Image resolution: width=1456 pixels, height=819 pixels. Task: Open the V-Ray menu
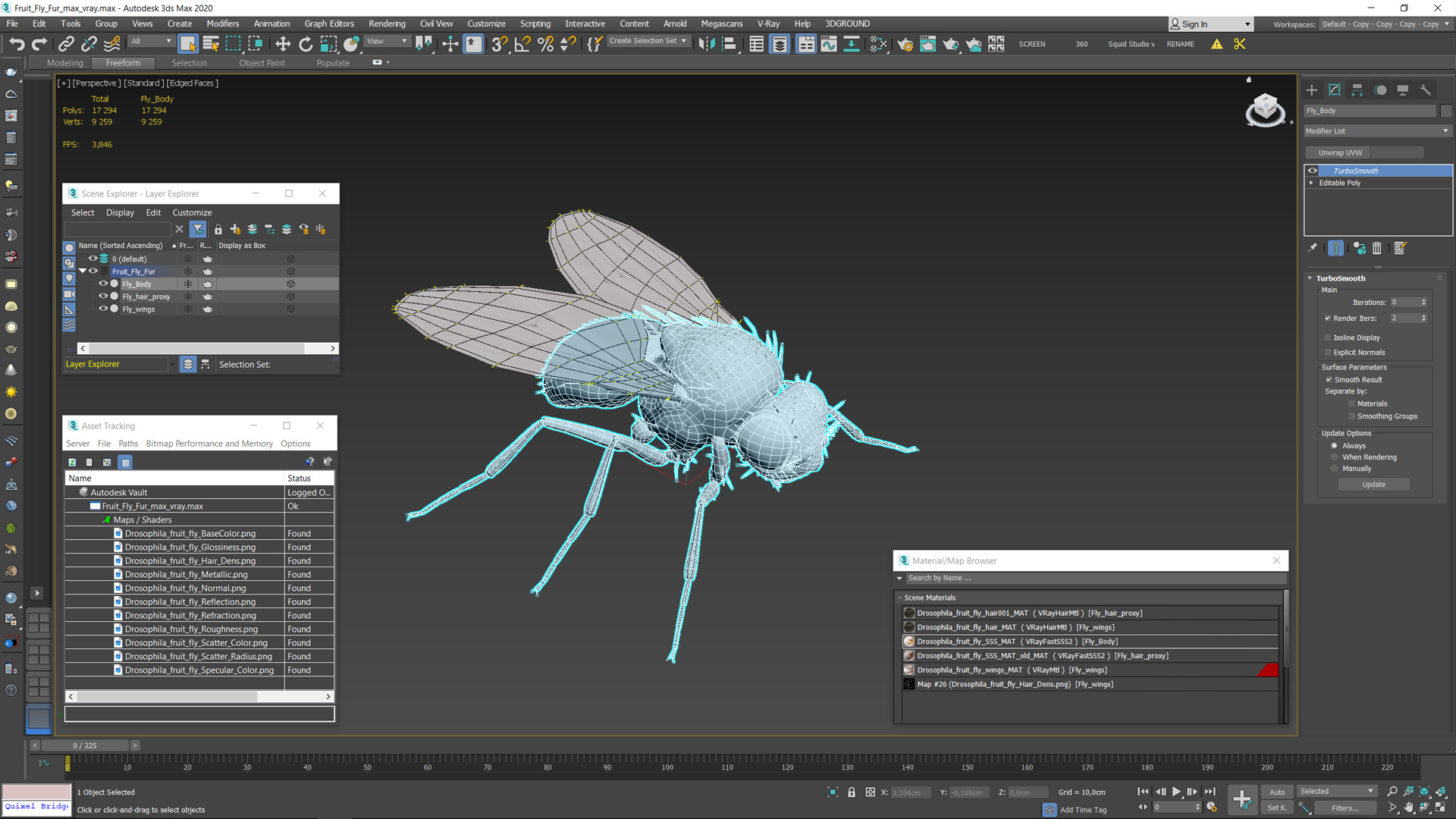(768, 24)
